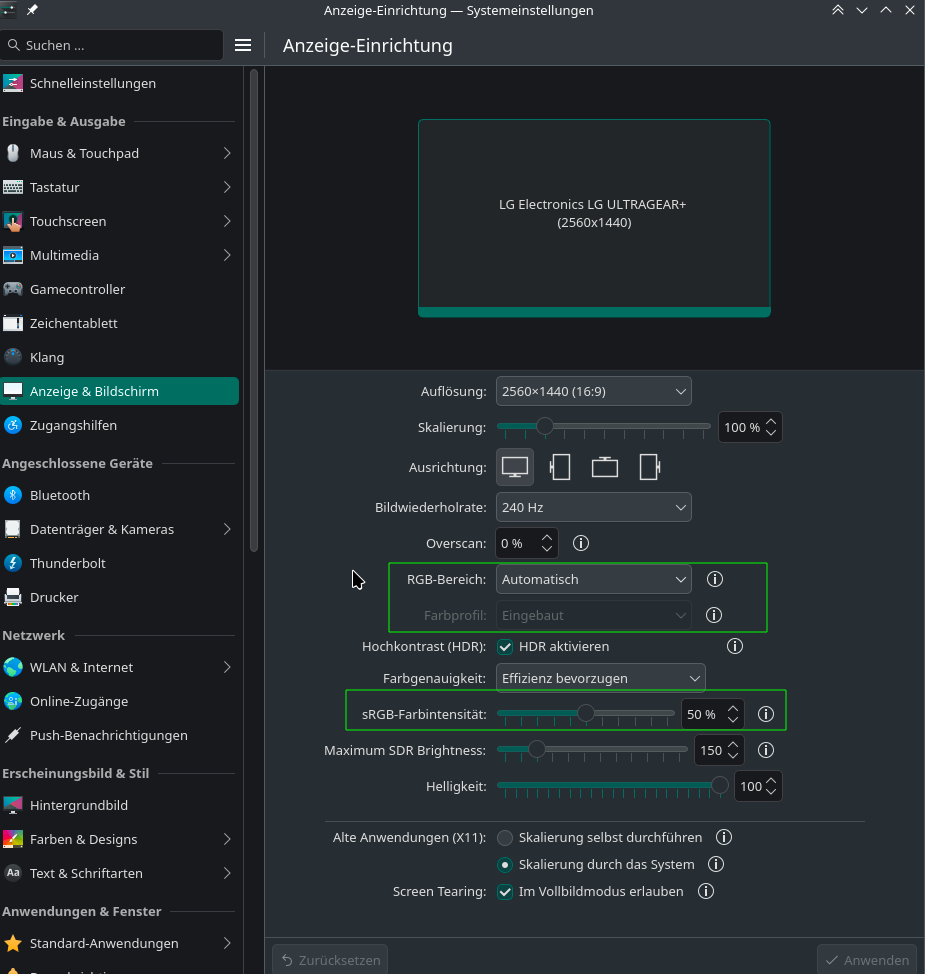
Task: Open the Farbgenauigkeit dropdown
Action: 601,678
